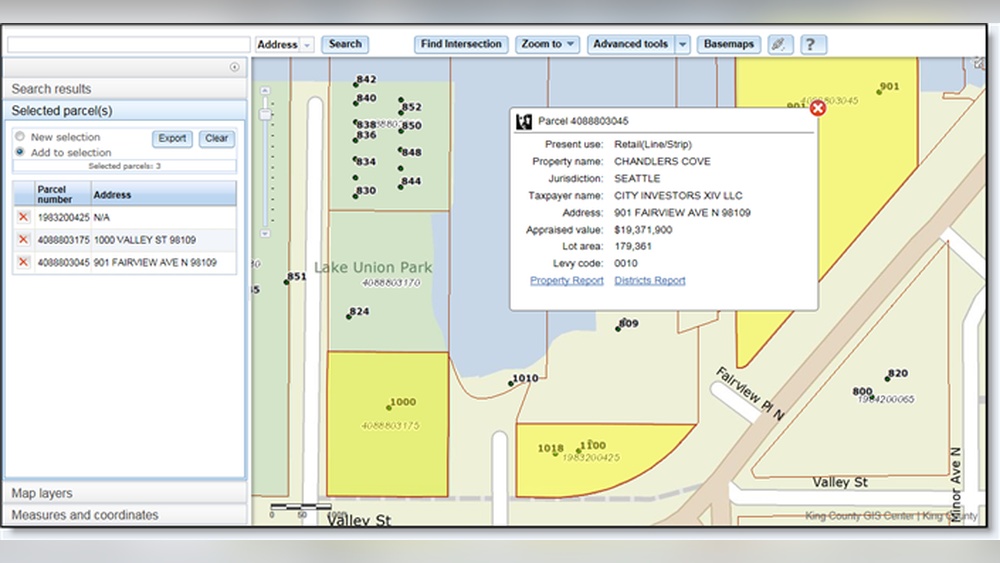The height and width of the screenshot is (563, 1000).
Task: Delete parcel 4088803045 row with red X
Action: click(23, 263)
